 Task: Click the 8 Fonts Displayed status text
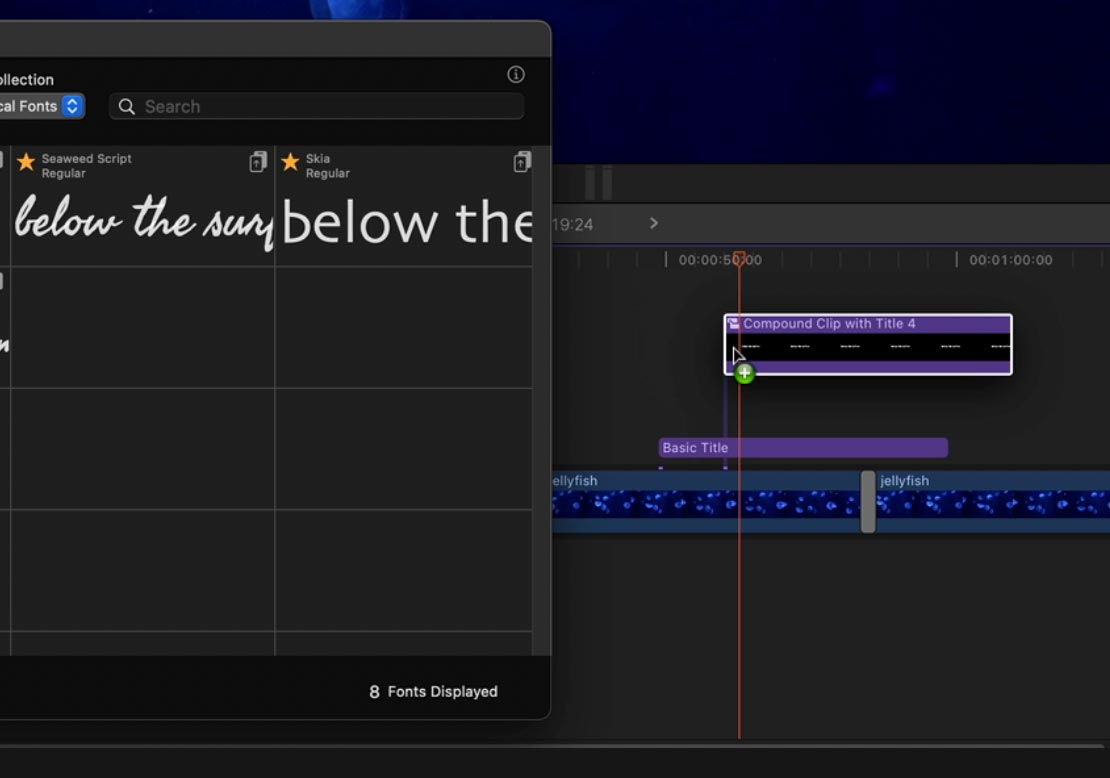coord(433,692)
